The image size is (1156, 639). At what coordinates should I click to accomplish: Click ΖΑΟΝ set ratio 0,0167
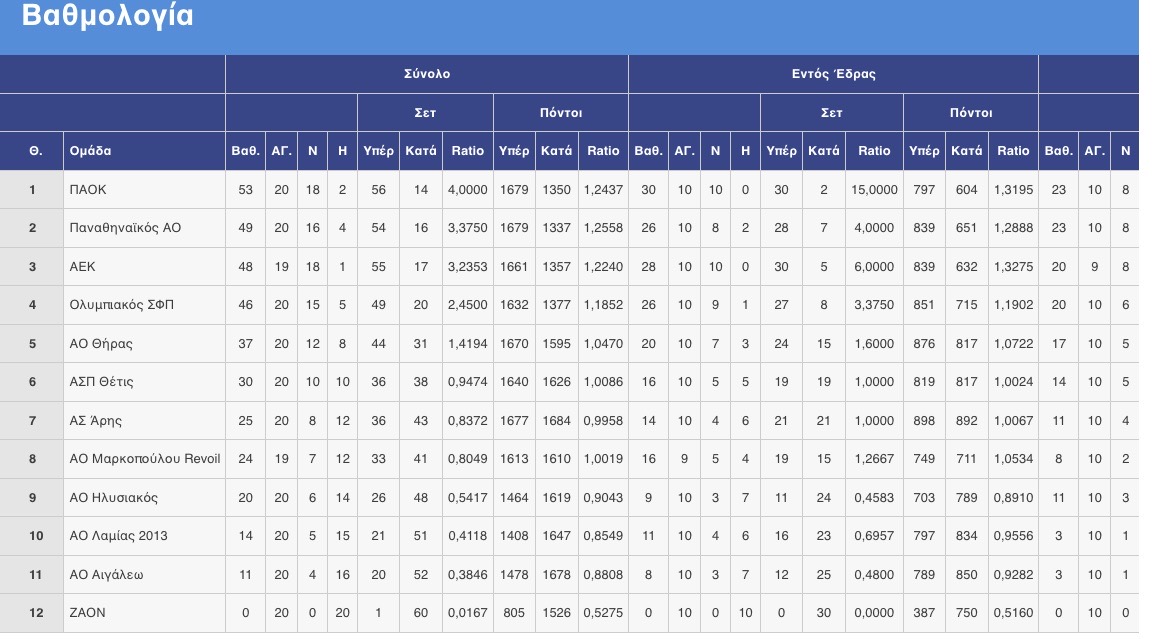point(467,612)
